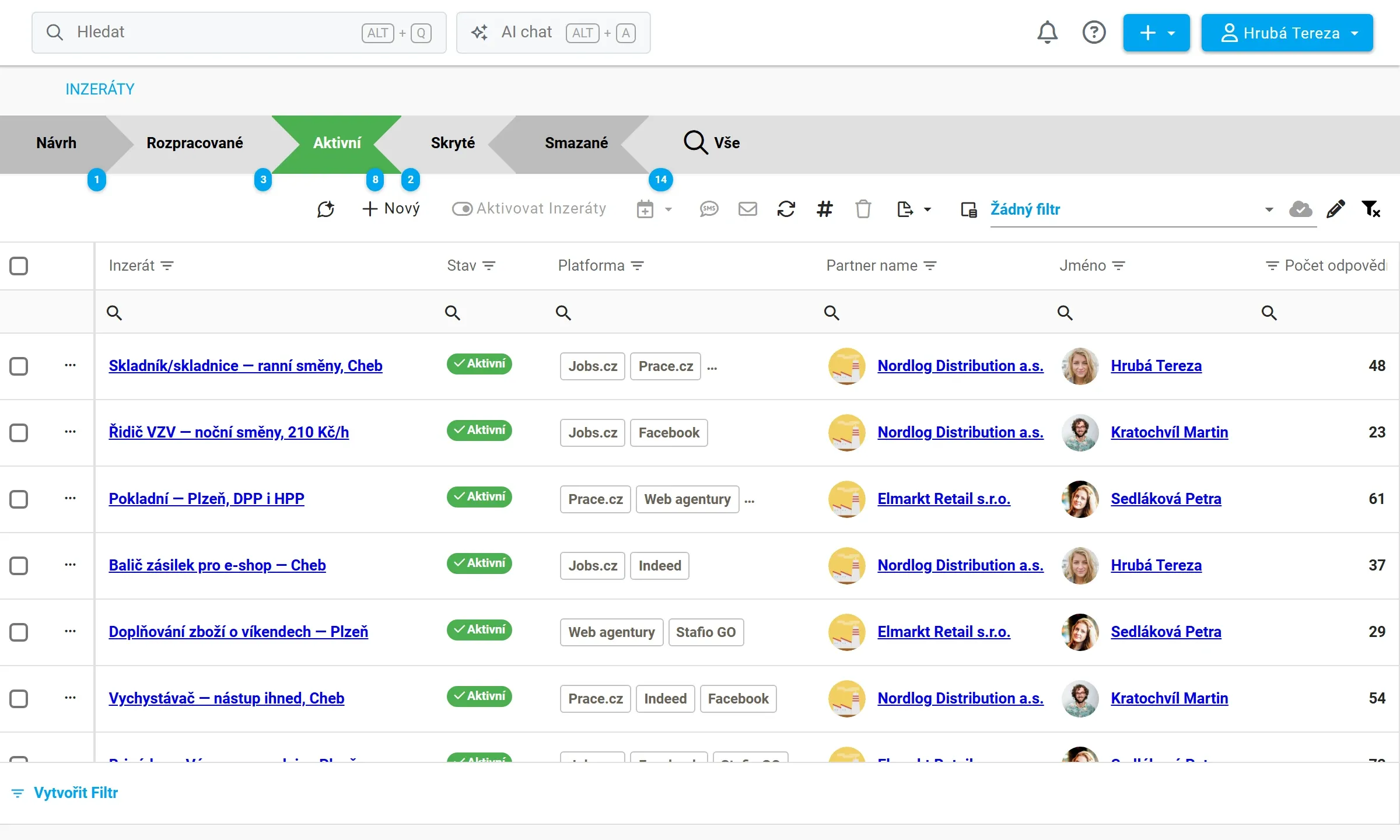This screenshot has height=840, width=1400.
Task: Expand the export file dropdown arrow
Action: 928,209
